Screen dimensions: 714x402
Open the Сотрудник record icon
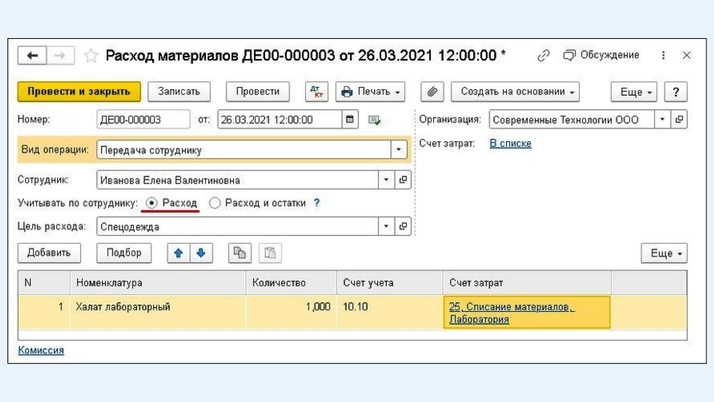coord(403,180)
